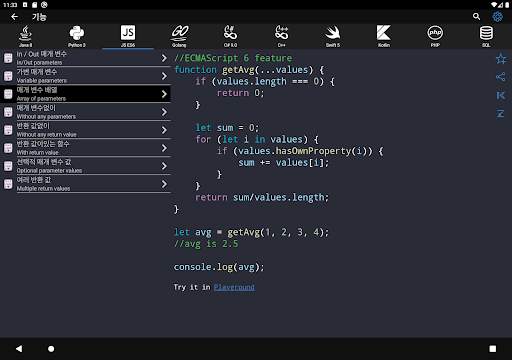Image resolution: width=512 pixels, height=360 pixels.
Task: Click the 'let avg = getAvg(1, 2, 3, 4);' line
Action: coord(251,232)
